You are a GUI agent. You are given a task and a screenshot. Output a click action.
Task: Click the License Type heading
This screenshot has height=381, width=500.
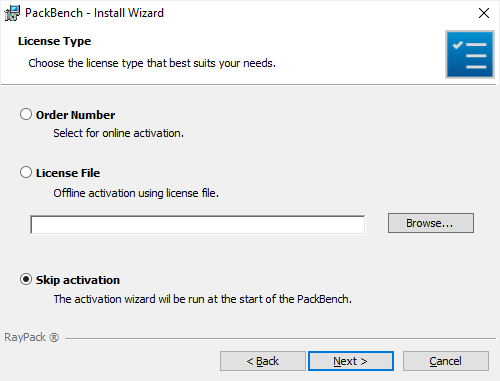pyautogui.click(x=54, y=41)
